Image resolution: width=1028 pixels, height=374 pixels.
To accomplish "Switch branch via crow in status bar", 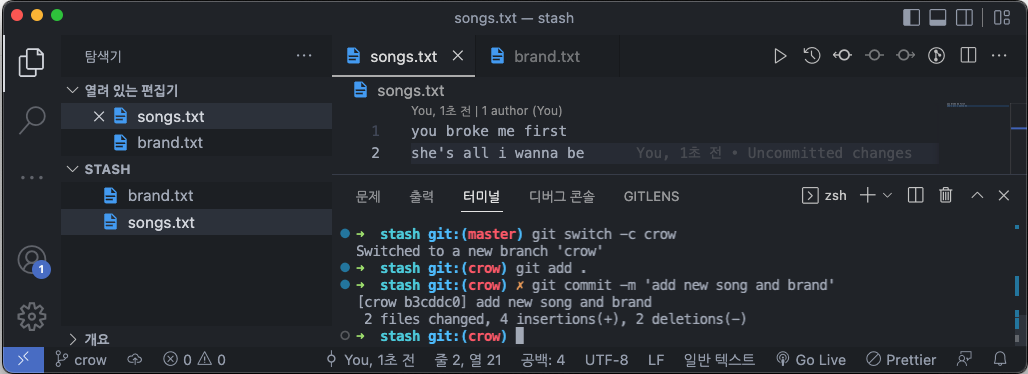I will pyautogui.click(x=81, y=360).
